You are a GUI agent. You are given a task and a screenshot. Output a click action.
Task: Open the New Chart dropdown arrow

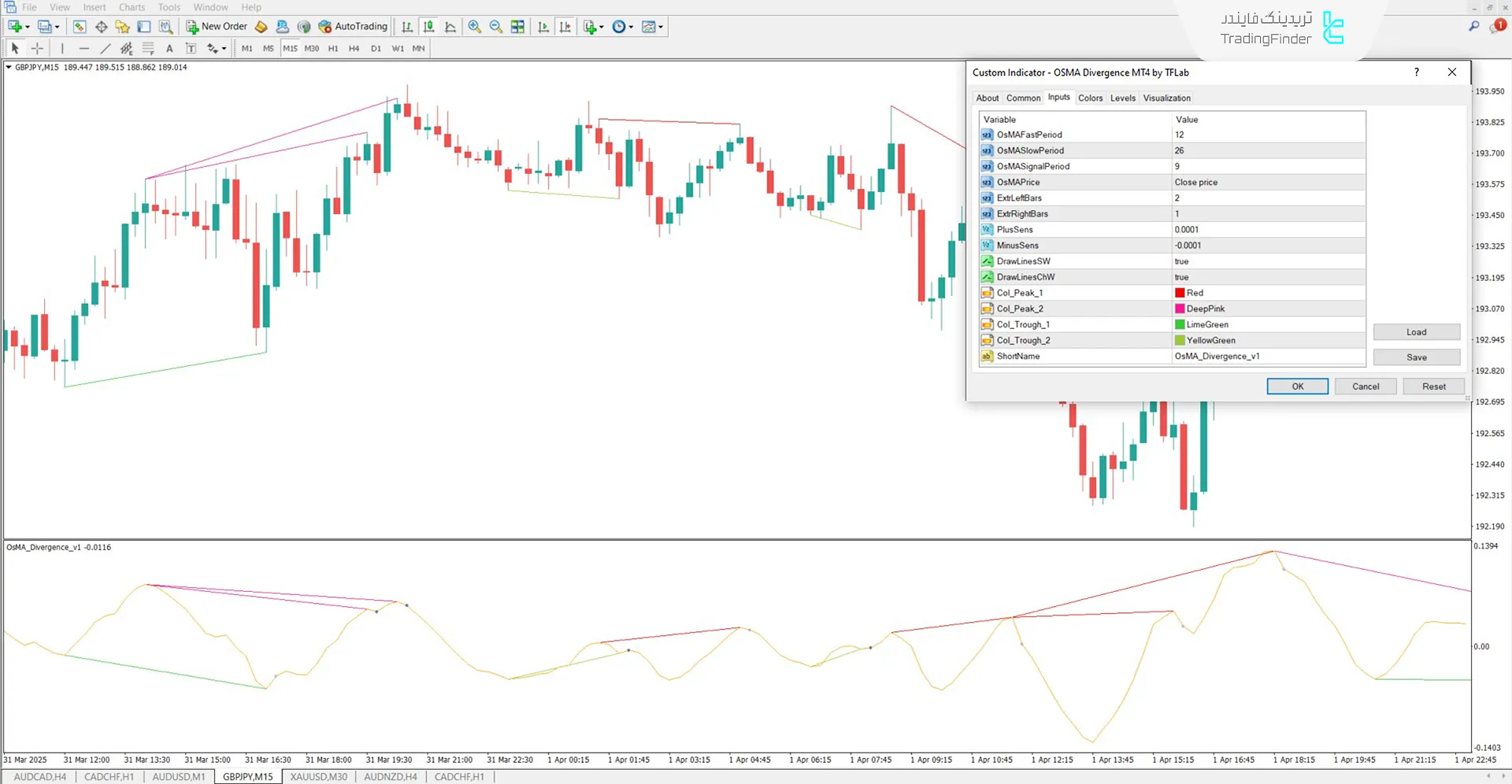coord(28,27)
